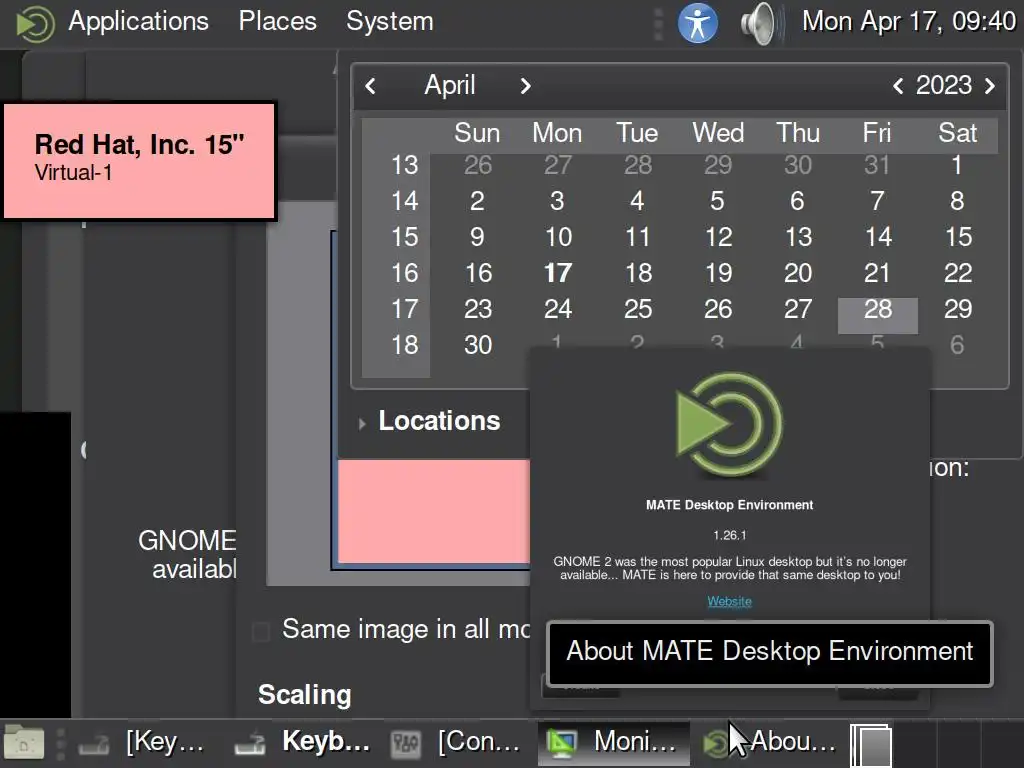
Task: Click the control center icon of [Con… entry
Action: tap(406, 743)
